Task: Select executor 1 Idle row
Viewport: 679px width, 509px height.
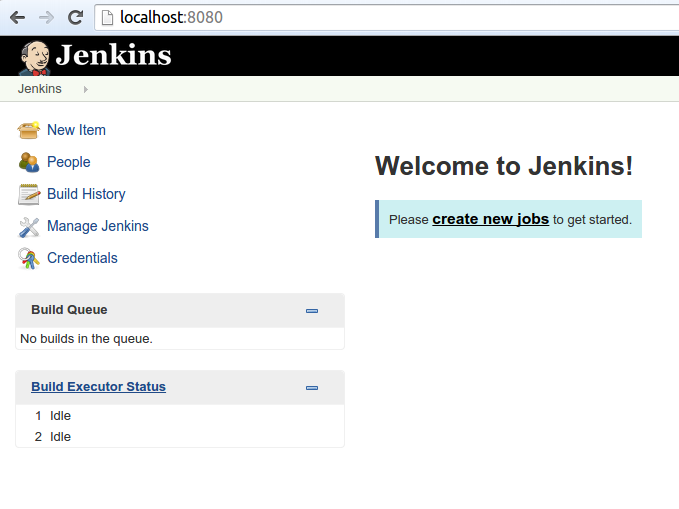Action: point(180,416)
